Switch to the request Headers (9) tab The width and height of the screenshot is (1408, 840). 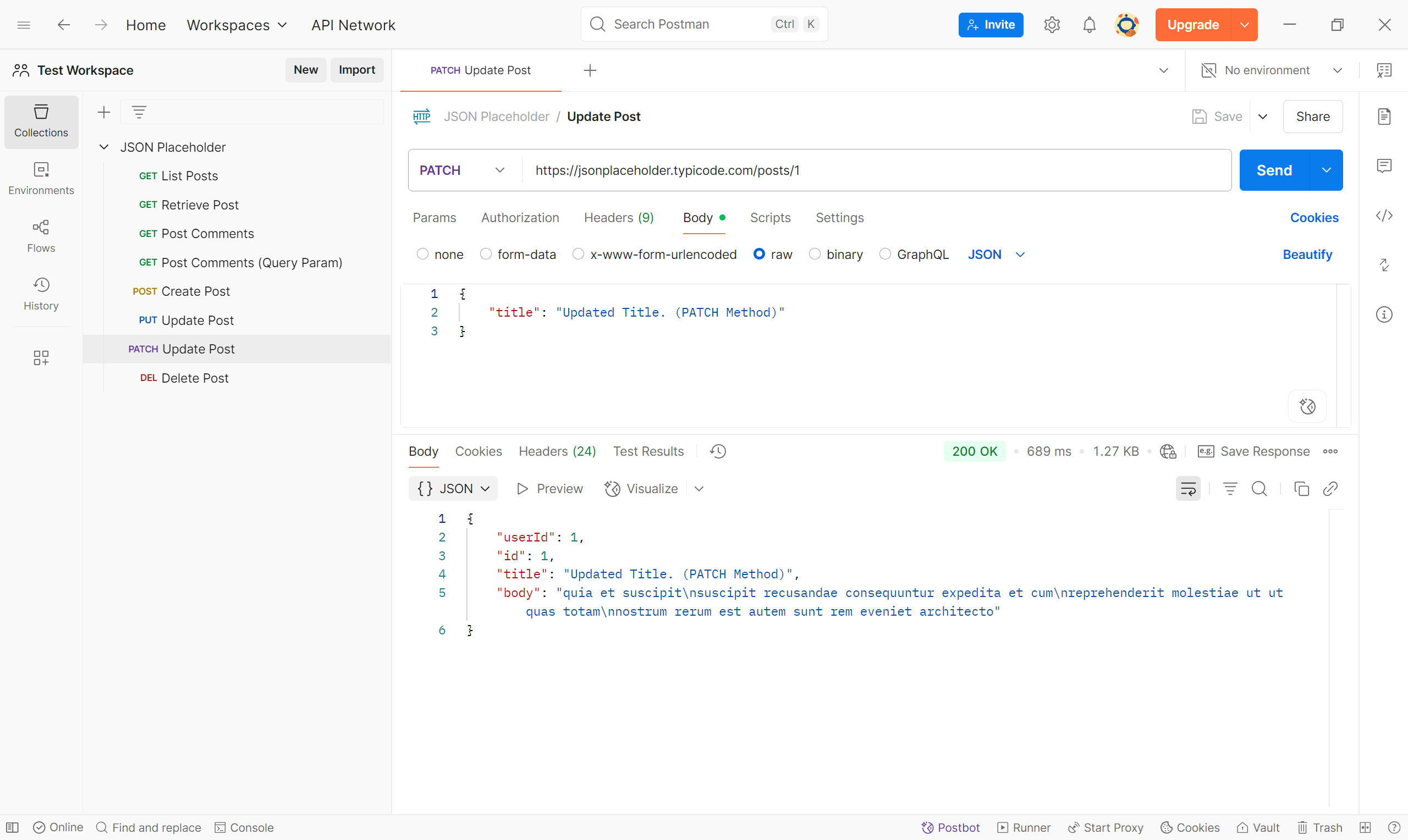pyautogui.click(x=619, y=218)
